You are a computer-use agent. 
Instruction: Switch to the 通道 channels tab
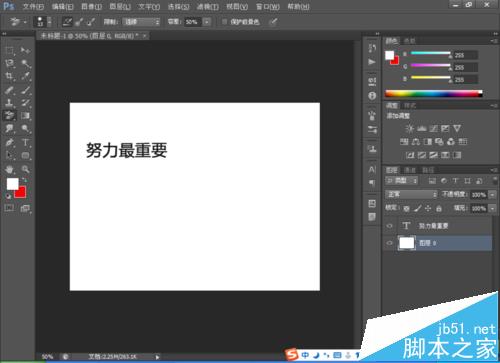click(410, 170)
